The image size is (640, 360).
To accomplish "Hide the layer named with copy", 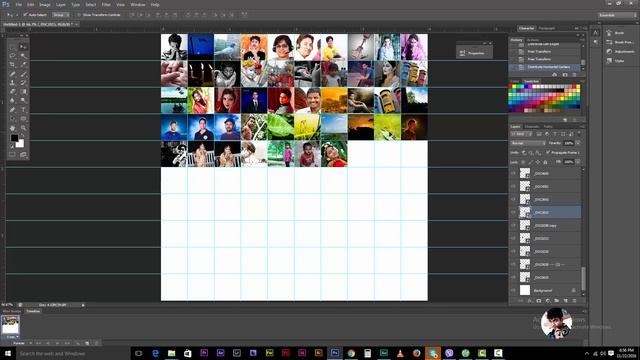I will tap(513, 225).
